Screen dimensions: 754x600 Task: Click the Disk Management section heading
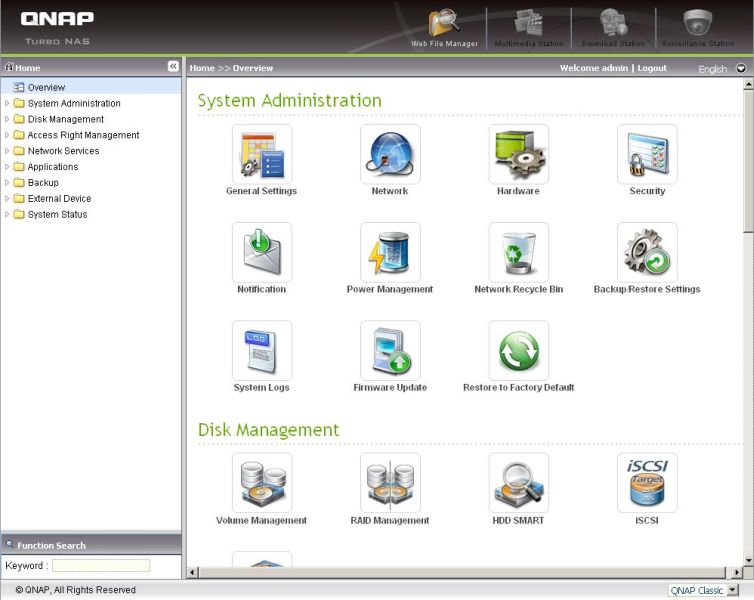pyautogui.click(x=268, y=429)
